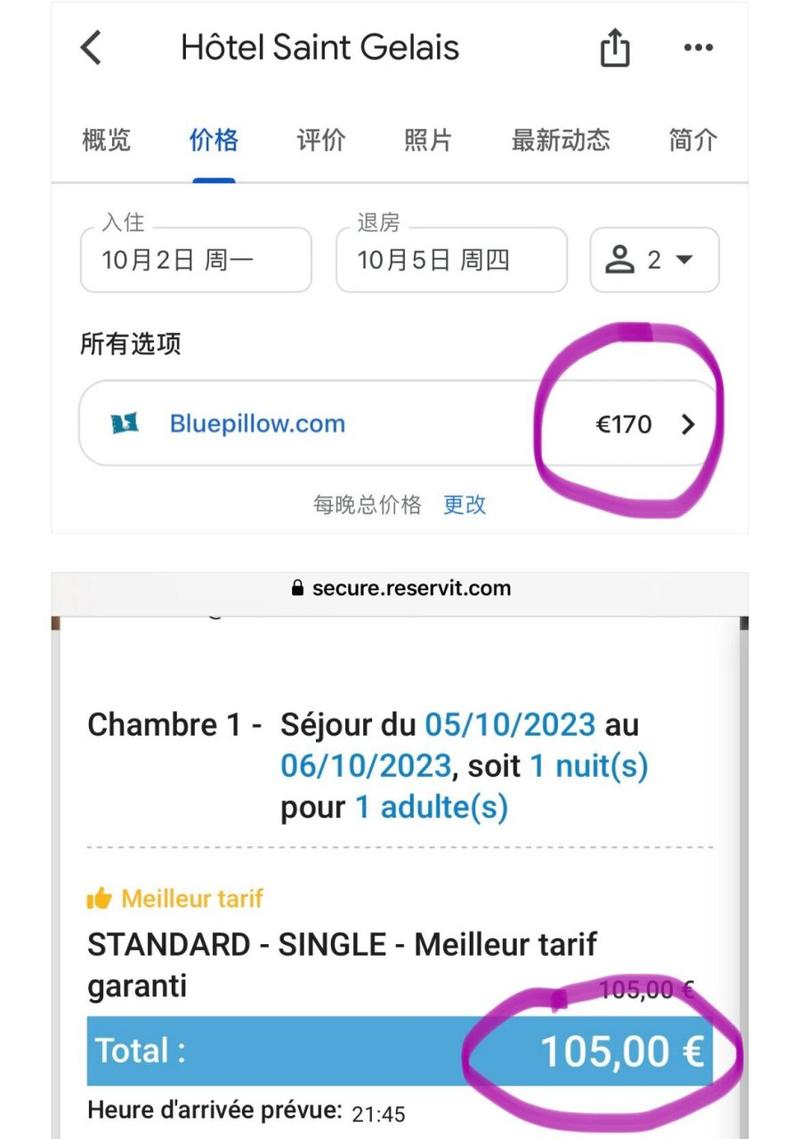This screenshot has width=800, height=1139.
Task: Click the 更改 link
Action: pyautogui.click(x=464, y=504)
